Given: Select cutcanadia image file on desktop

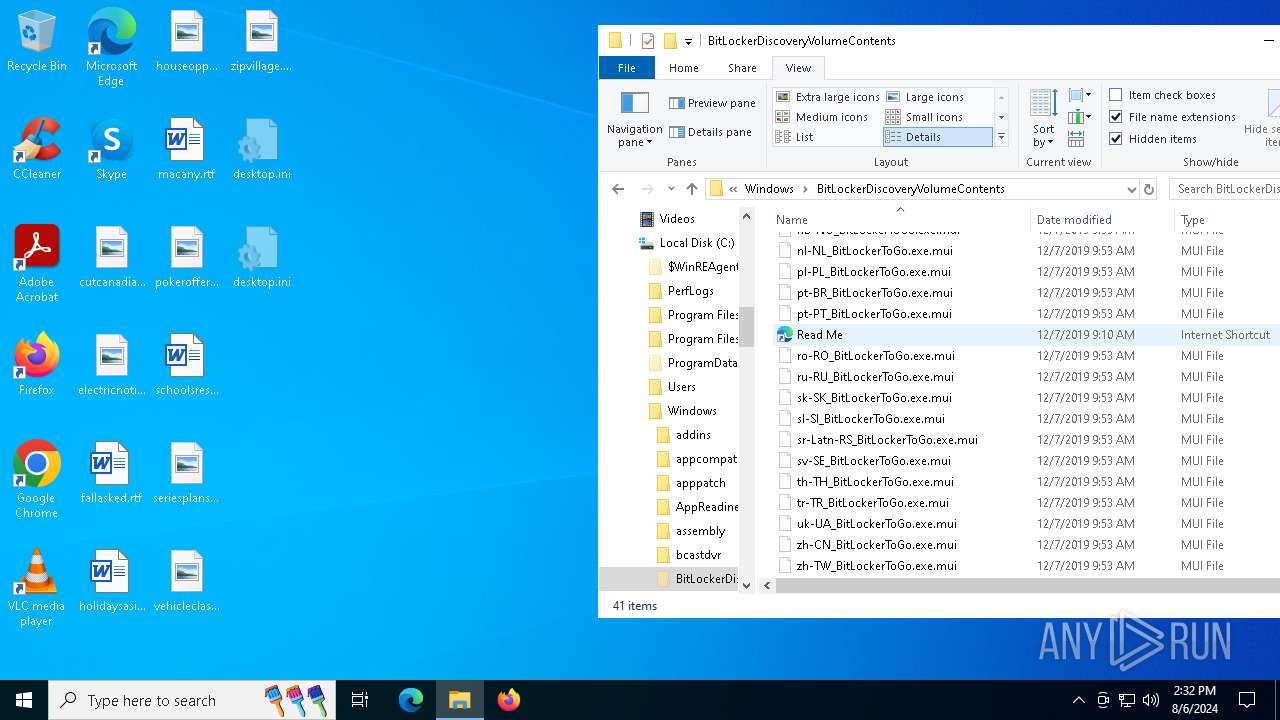Looking at the screenshot, I should pyautogui.click(x=111, y=257).
